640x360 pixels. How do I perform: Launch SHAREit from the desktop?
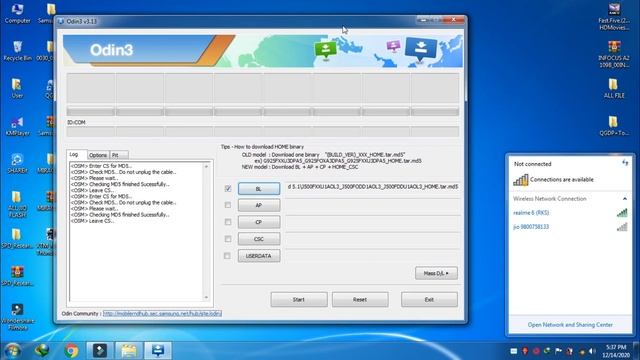pos(17,163)
